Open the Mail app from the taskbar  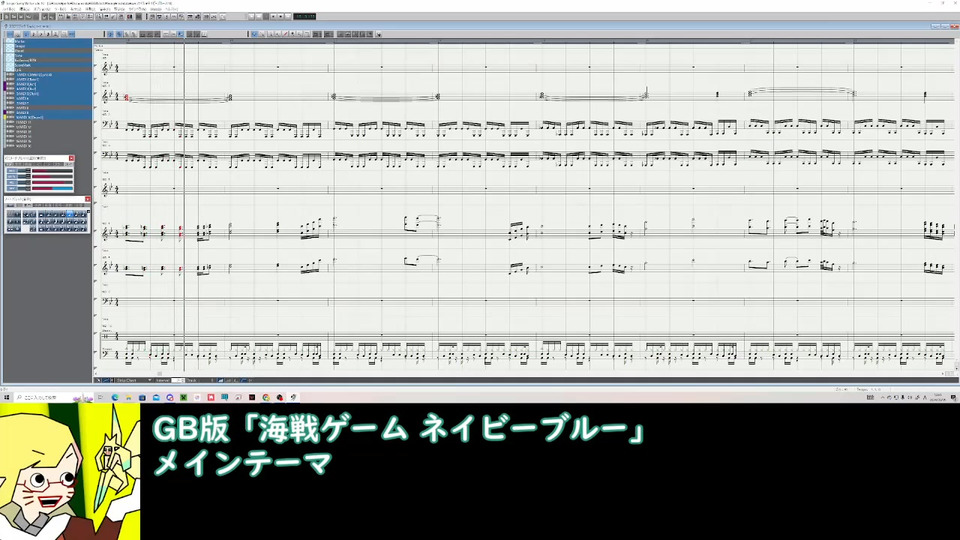[156, 397]
